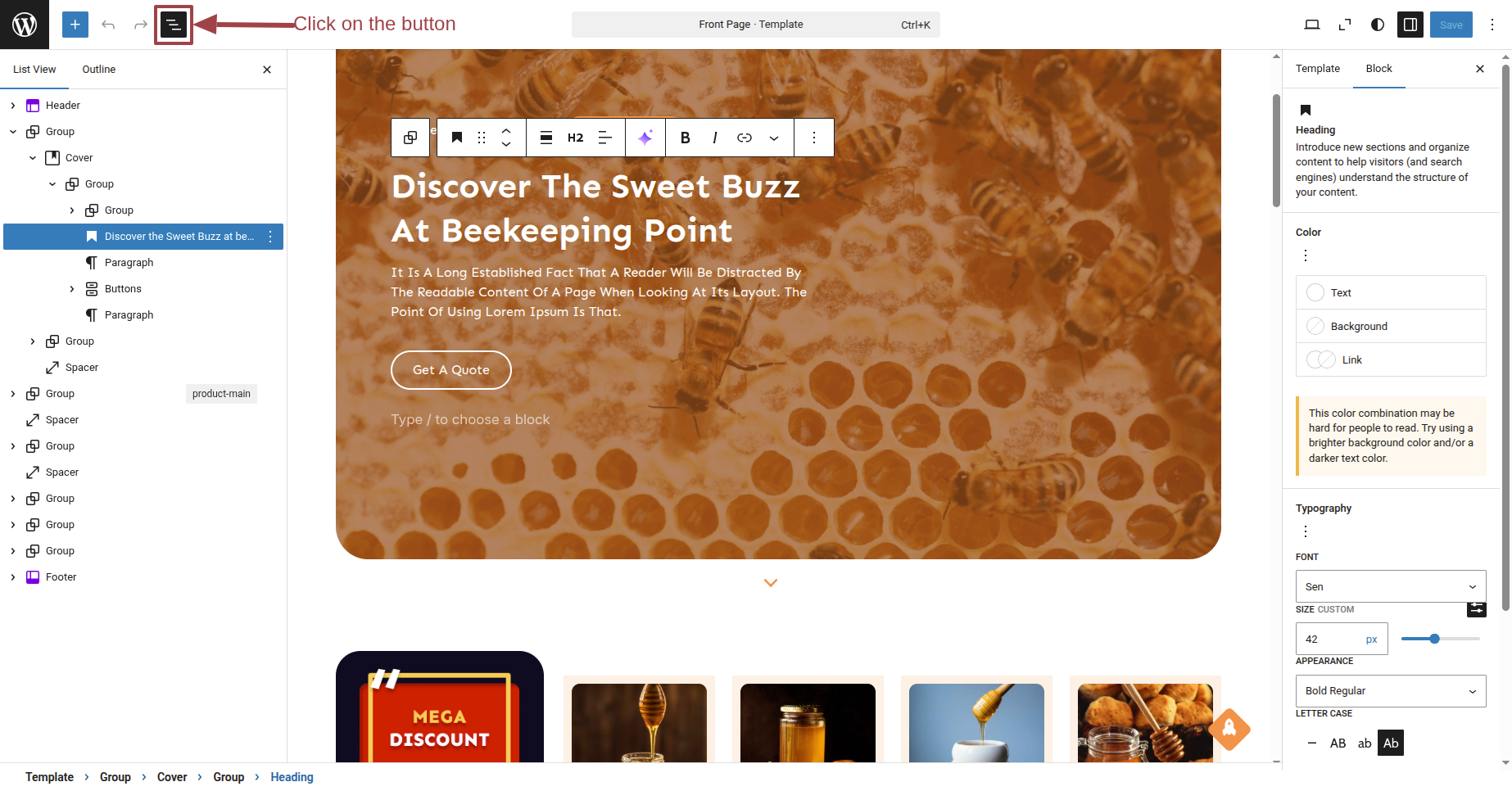The height and width of the screenshot is (791, 1512).
Task: Switch to the Template tab in sidebar
Action: [x=1318, y=69]
